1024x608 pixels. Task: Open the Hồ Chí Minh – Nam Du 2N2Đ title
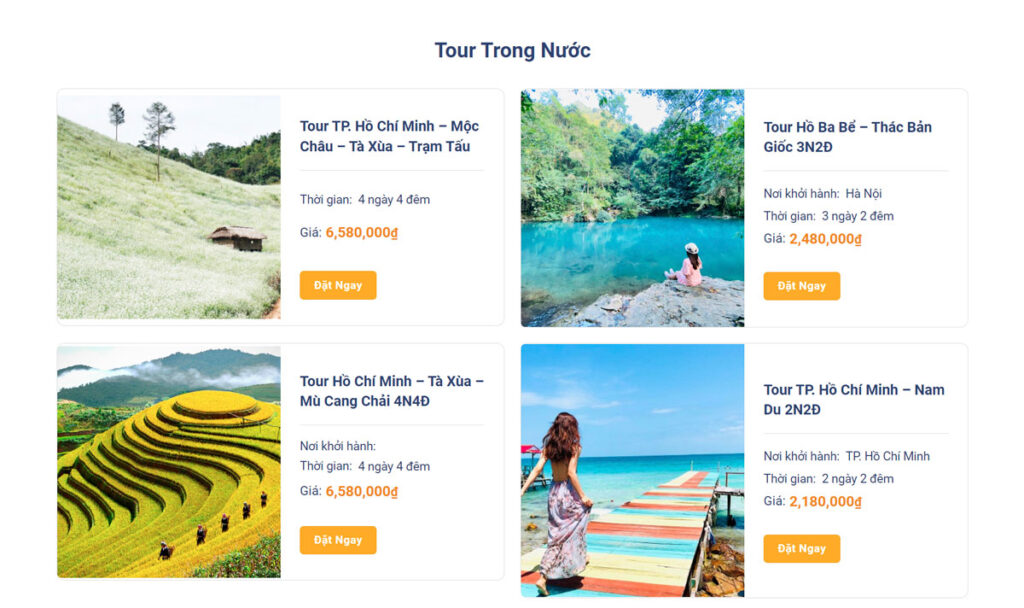(x=853, y=399)
